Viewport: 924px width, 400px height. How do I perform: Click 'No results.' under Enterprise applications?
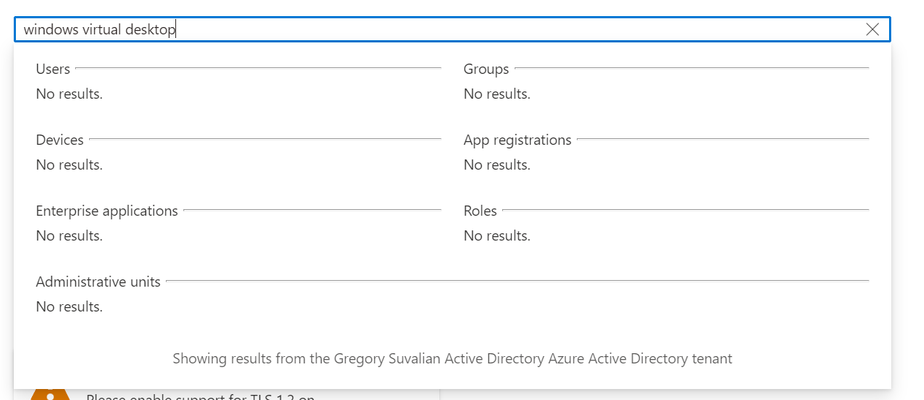(x=69, y=236)
